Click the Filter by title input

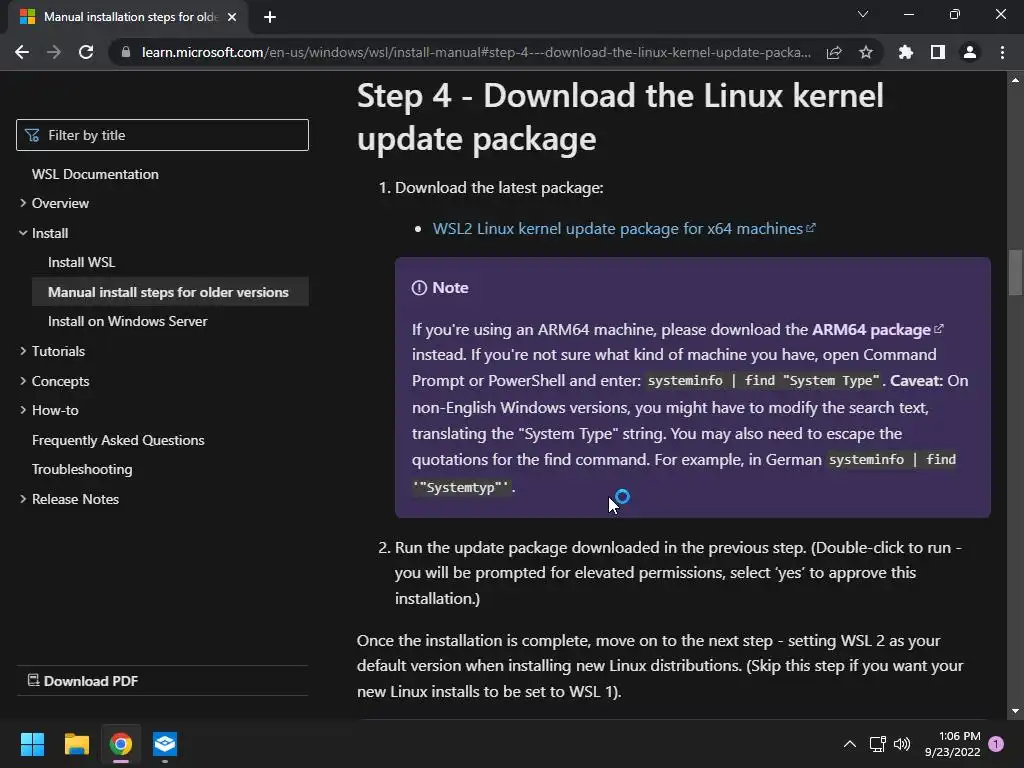coord(163,135)
